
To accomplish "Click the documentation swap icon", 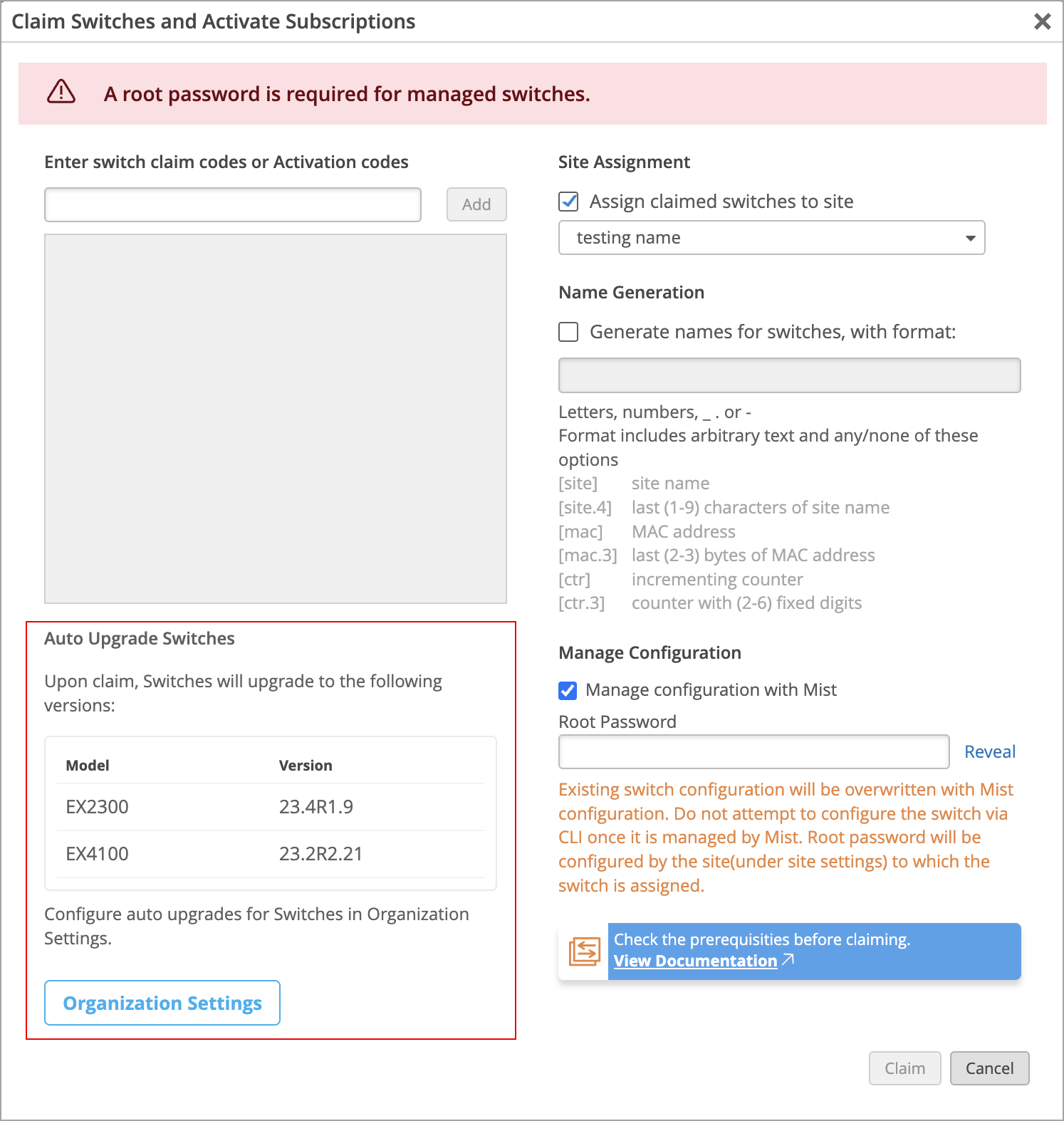I will point(584,951).
